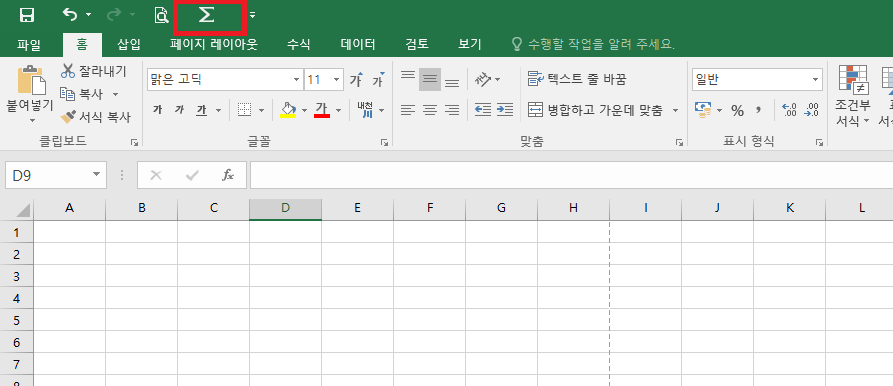Click the Undo arrow icon
The width and height of the screenshot is (893, 386).
70,15
